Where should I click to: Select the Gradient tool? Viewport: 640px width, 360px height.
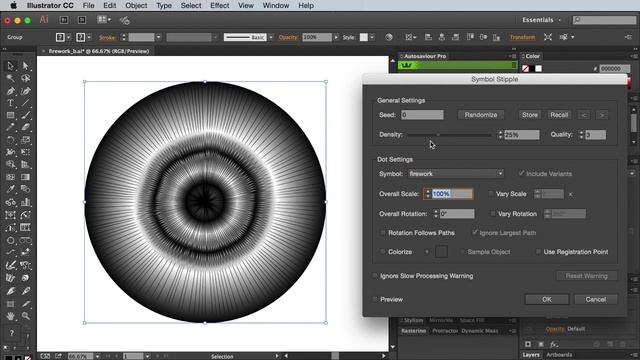tap(25, 177)
